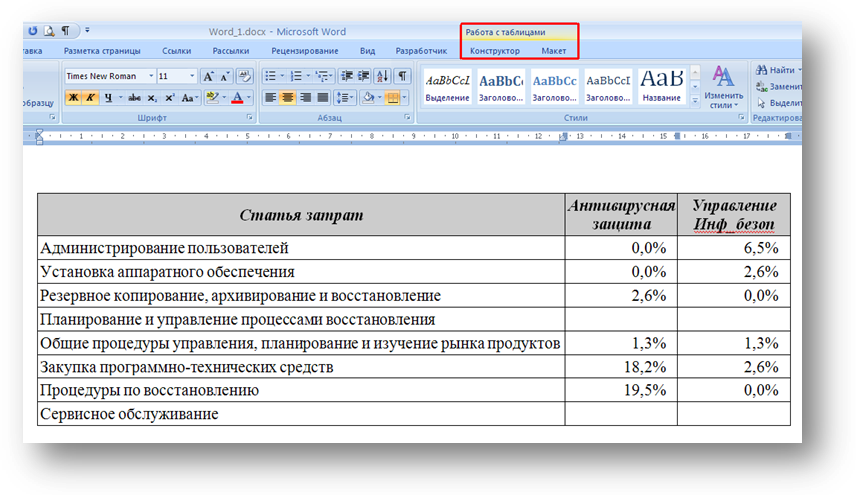Image resolution: width=856 pixels, height=495 pixels.
Task: Open Print Preview from quick access toolbar
Action: click(x=49, y=31)
